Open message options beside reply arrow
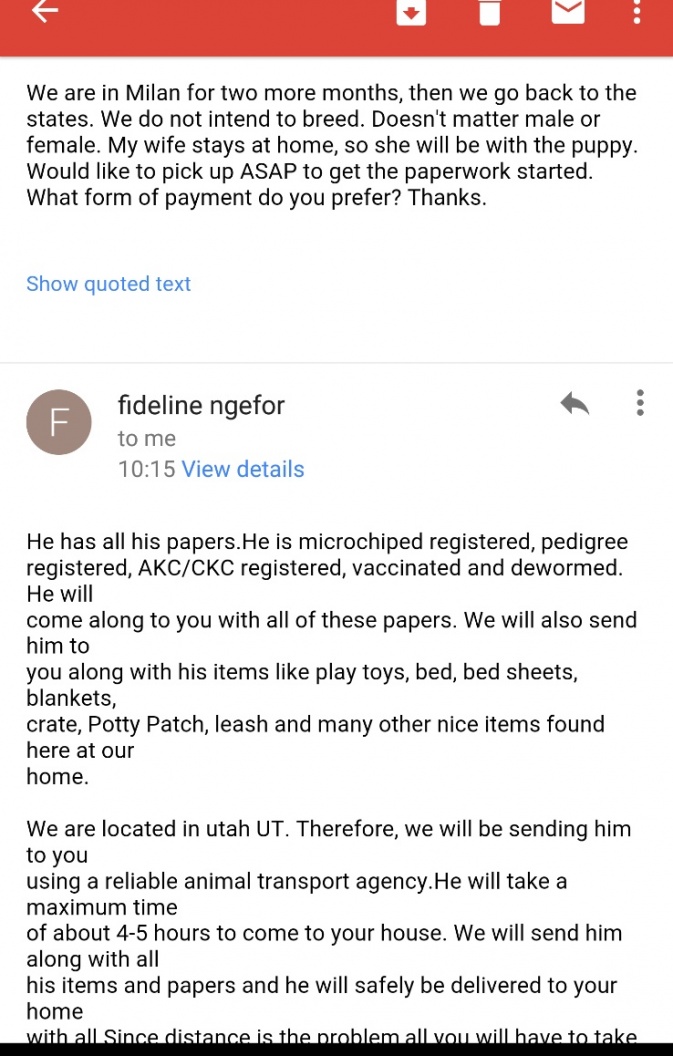 tap(640, 403)
